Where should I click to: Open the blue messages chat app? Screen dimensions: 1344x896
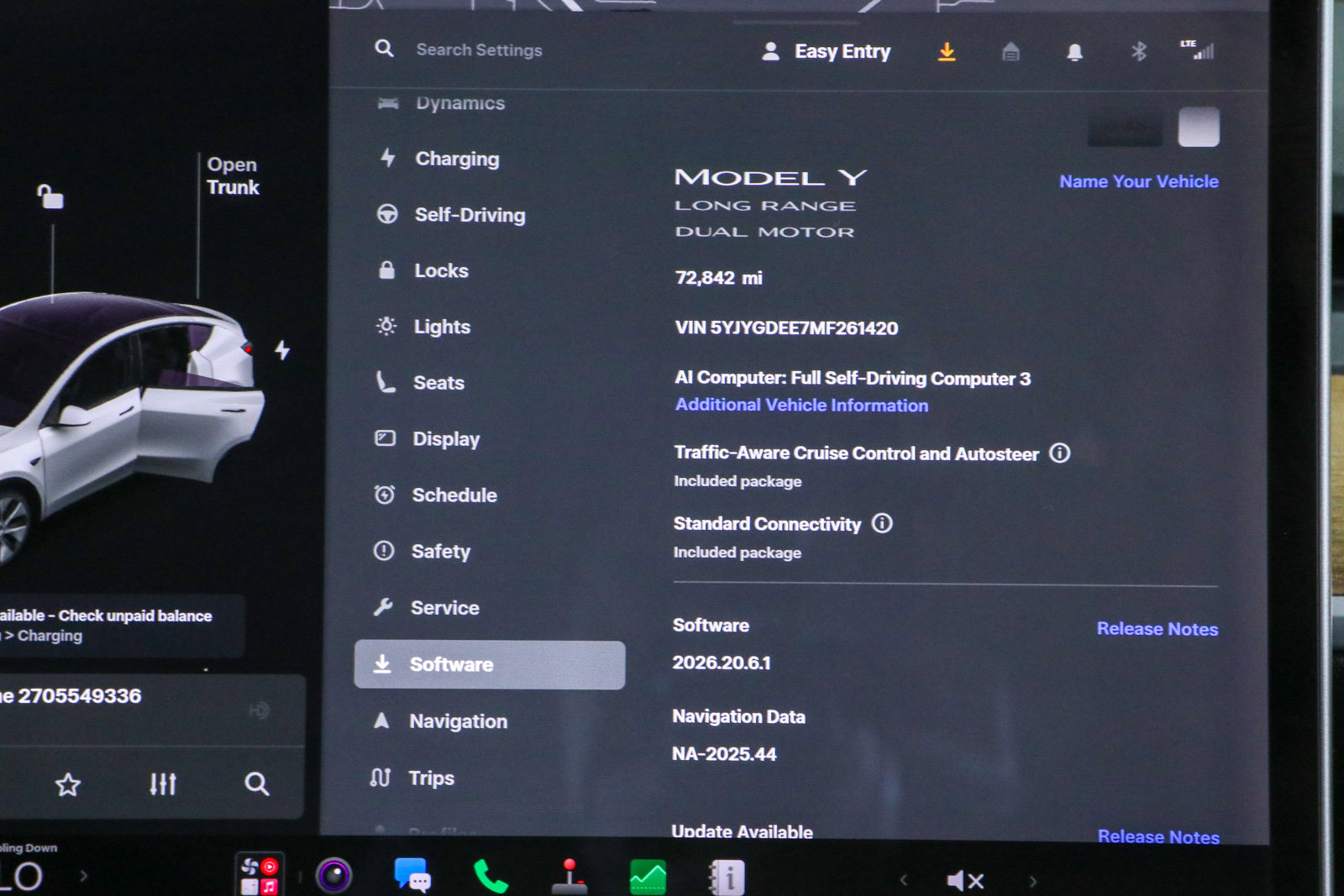(412, 875)
